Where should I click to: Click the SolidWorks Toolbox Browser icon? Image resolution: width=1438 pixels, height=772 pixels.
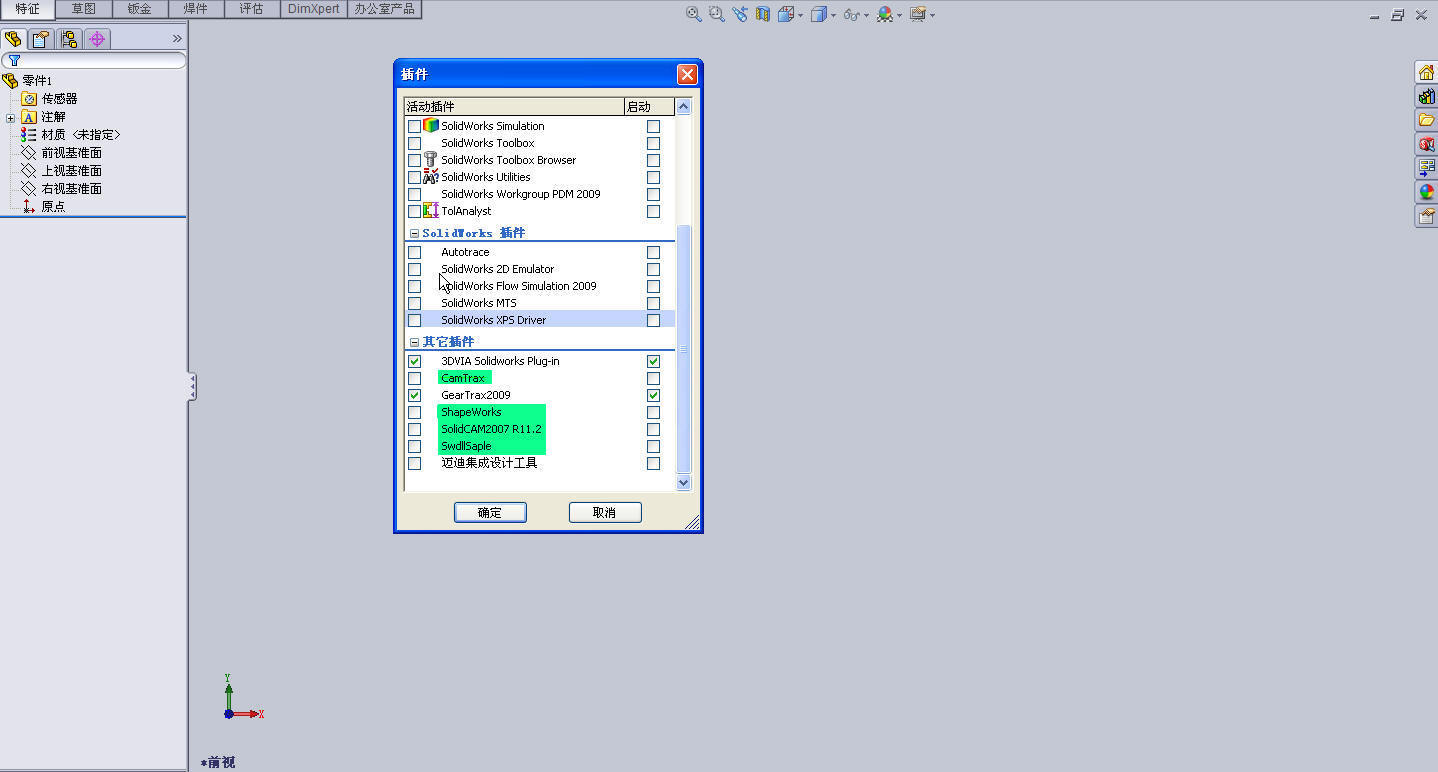(431, 159)
